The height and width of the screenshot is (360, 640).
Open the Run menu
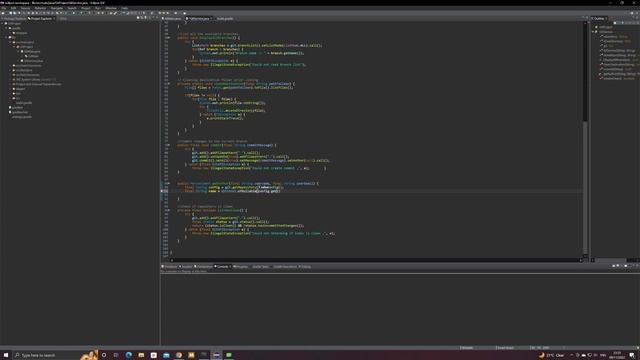pos(98,8)
